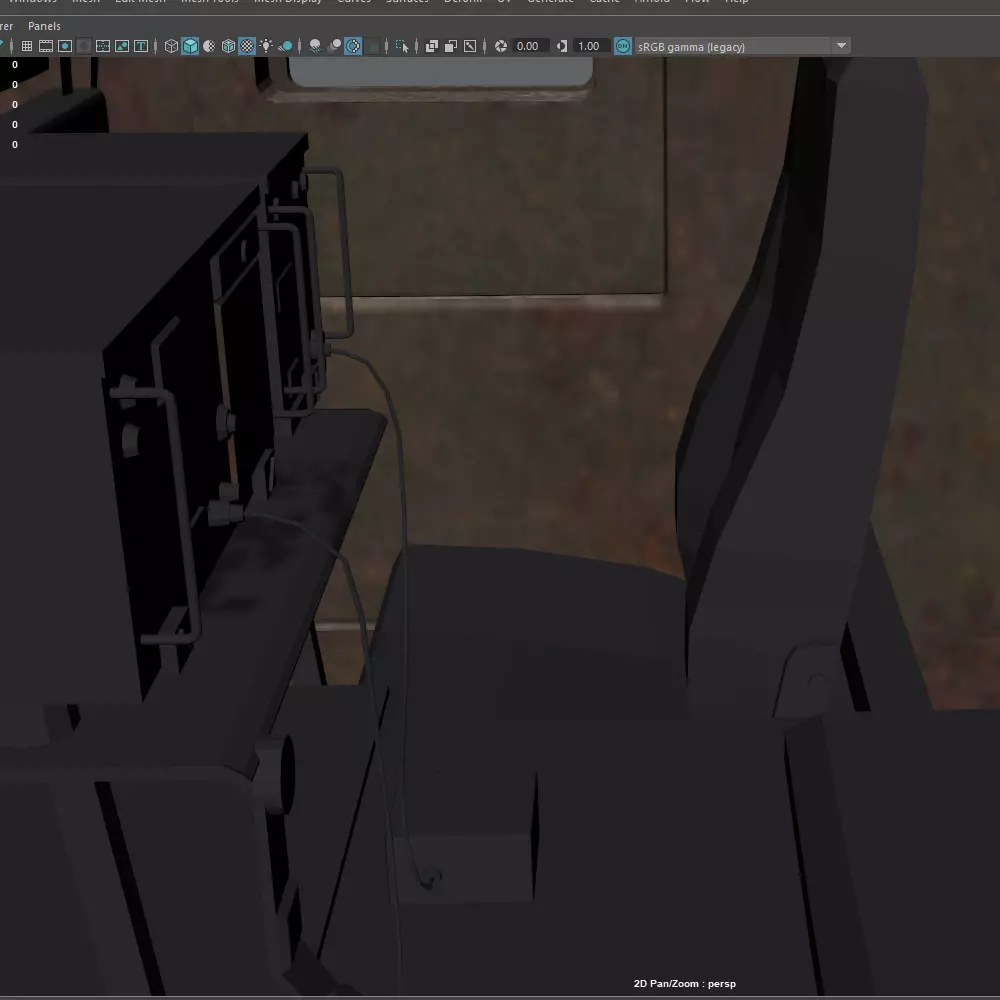The height and width of the screenshot is (1000, 1000).
Task: Enable Use Default Material icon
Action: tap(209, 46)
